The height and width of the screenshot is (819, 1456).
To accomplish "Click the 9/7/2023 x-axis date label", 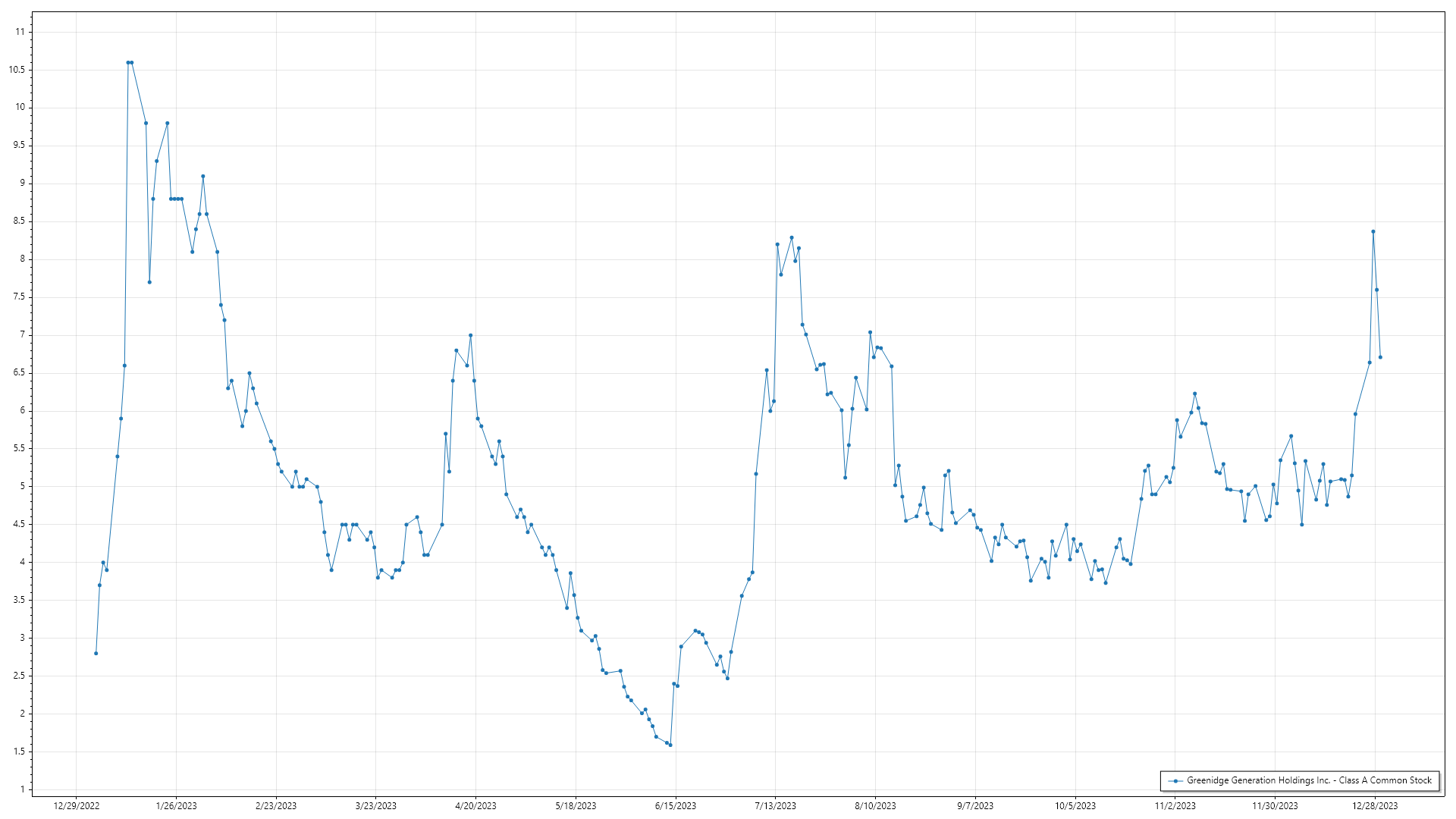I will click(x=975, y=805).
